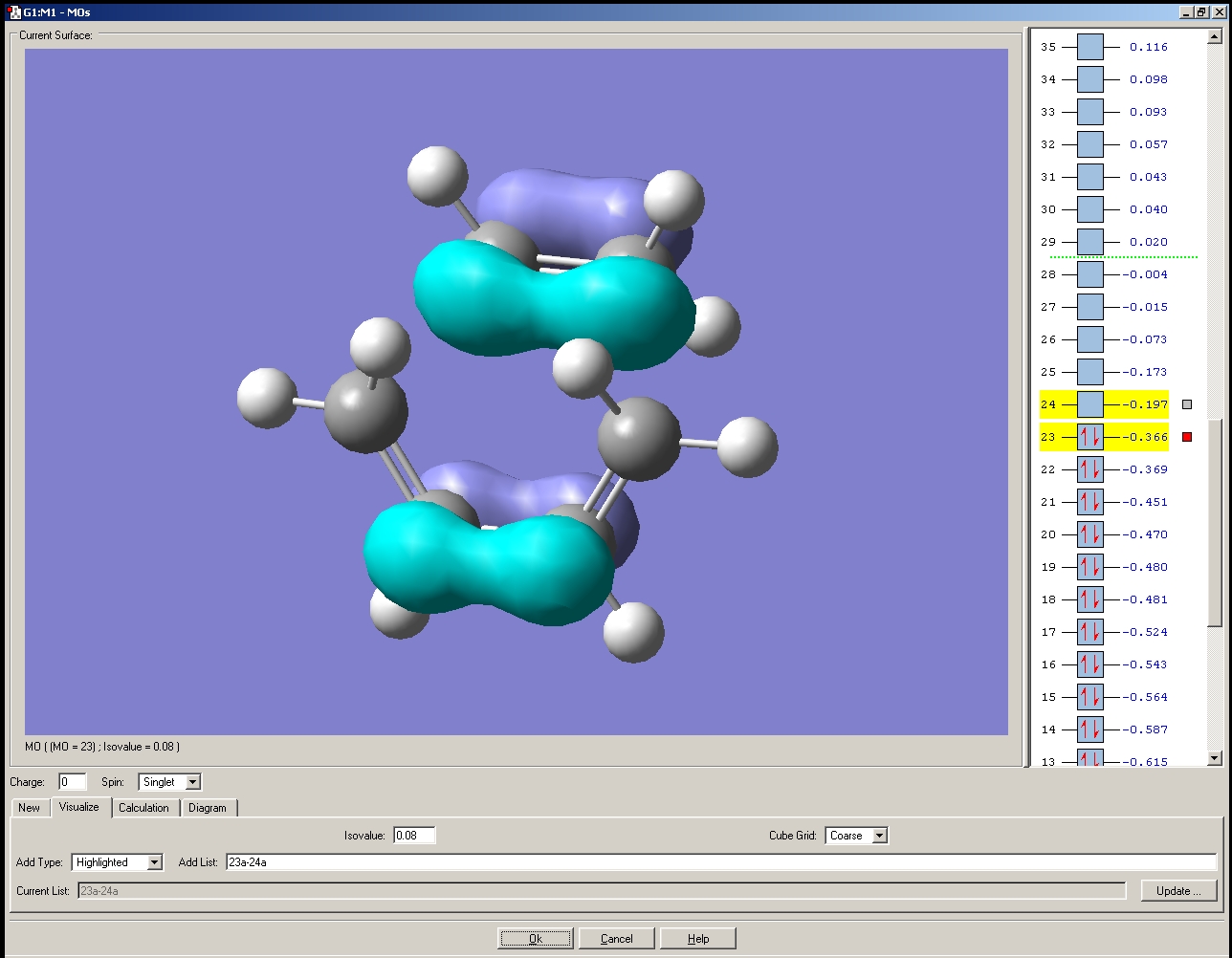This screenshot has height=958, width=1232.
Task: Select the orbital 24 LUMO box
Action: pyautogui.click(x=1089, y=404)
